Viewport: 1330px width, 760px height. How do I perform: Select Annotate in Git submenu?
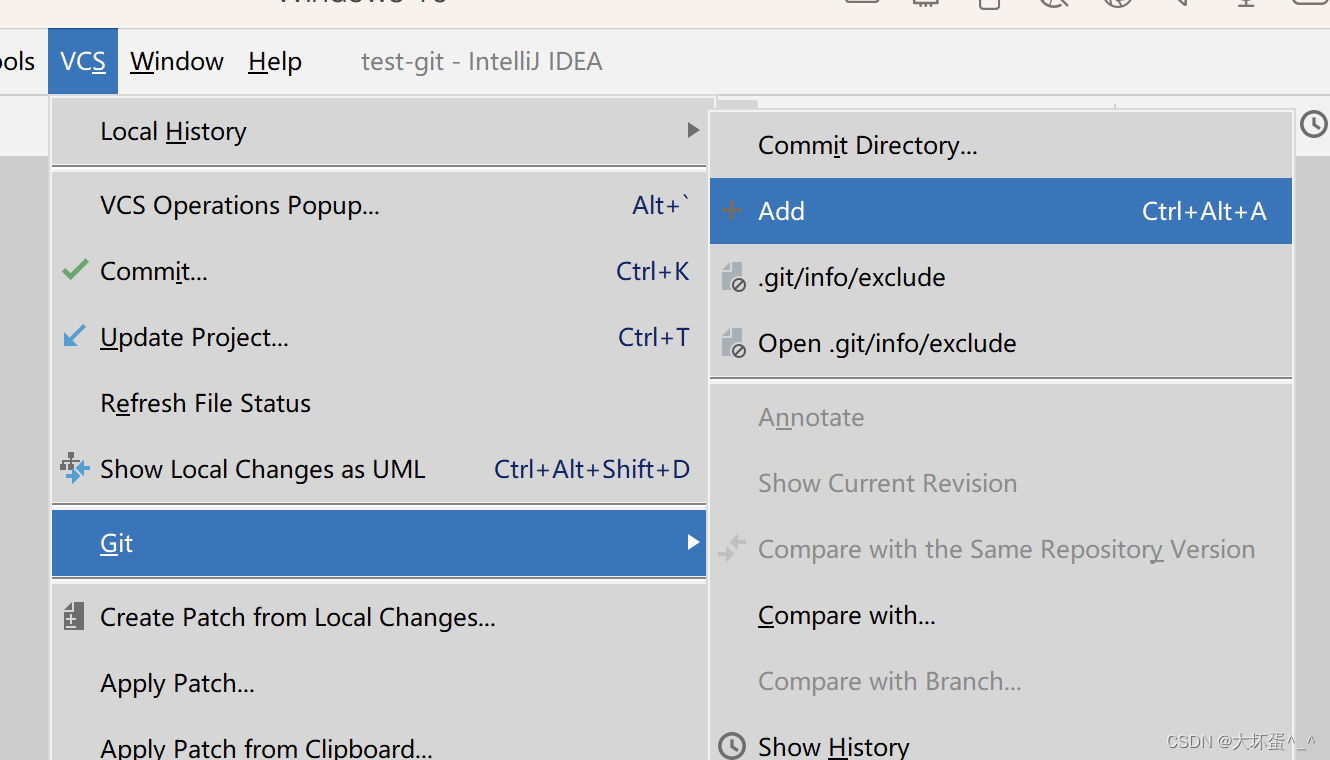point(1001,418)
